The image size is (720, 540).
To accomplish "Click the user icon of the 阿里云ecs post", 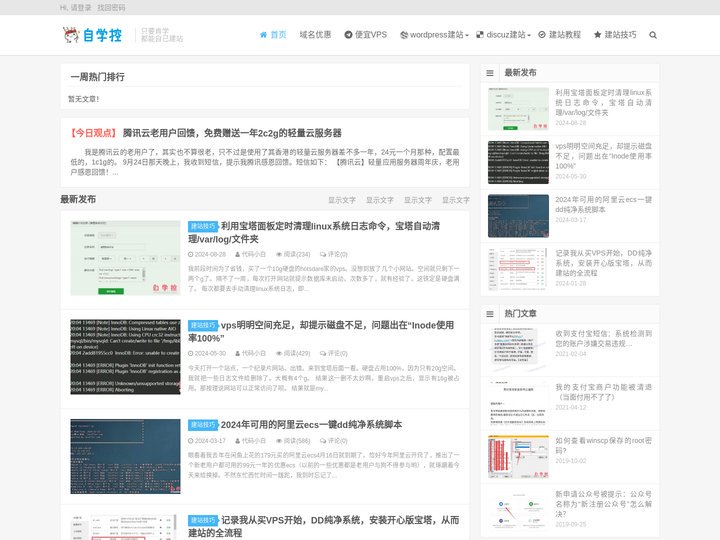I will (x=237, y=441).
